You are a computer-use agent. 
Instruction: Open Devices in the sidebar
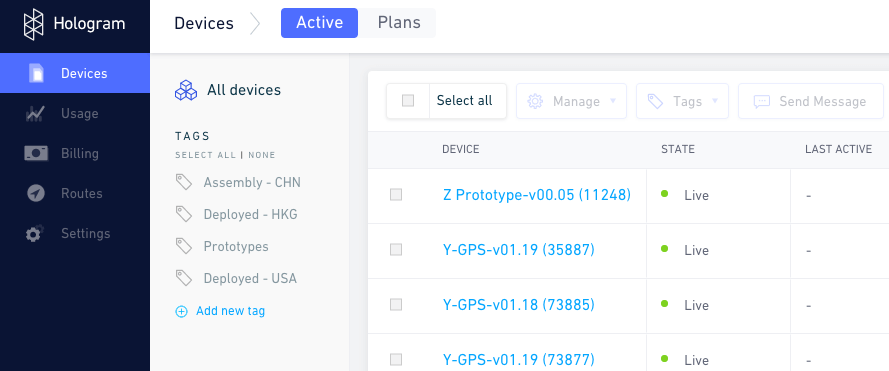click(75, 73)
